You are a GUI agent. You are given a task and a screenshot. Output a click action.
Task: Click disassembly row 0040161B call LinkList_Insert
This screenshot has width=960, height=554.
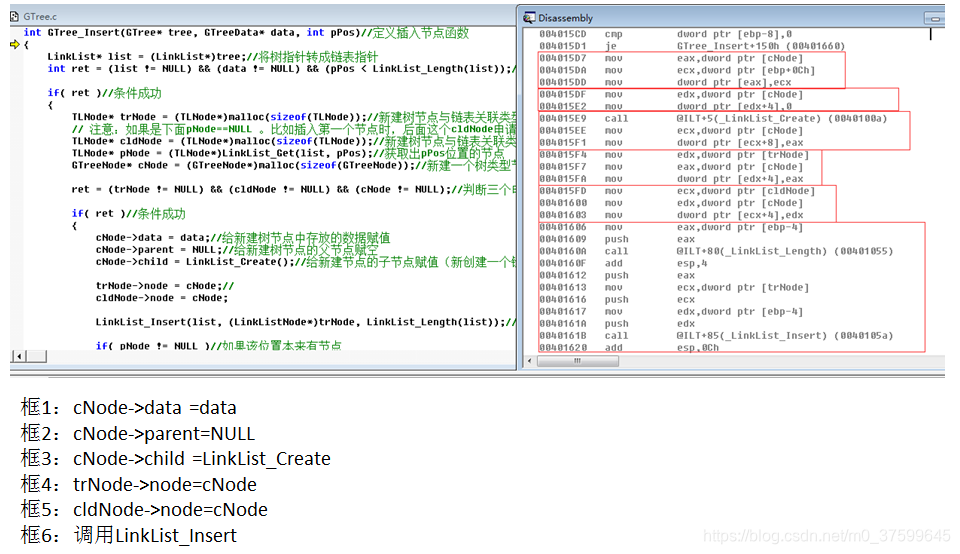tap(716, 335)
